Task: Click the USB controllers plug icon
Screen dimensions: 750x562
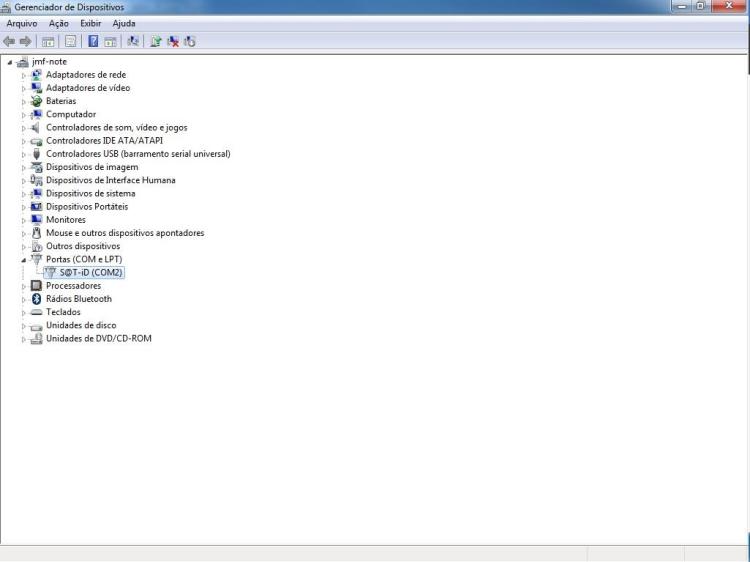Action: point(36,154)
